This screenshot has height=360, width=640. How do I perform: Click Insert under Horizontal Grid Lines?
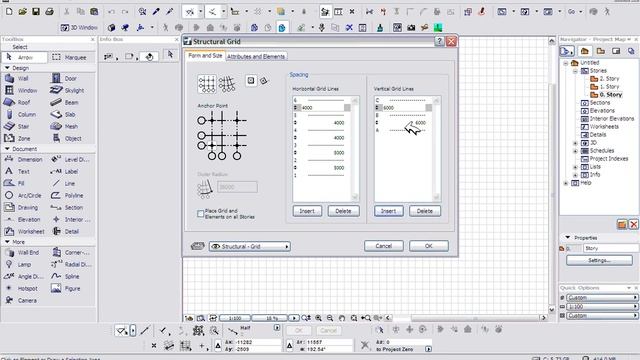pyautogui.click(x=307, y=211)
